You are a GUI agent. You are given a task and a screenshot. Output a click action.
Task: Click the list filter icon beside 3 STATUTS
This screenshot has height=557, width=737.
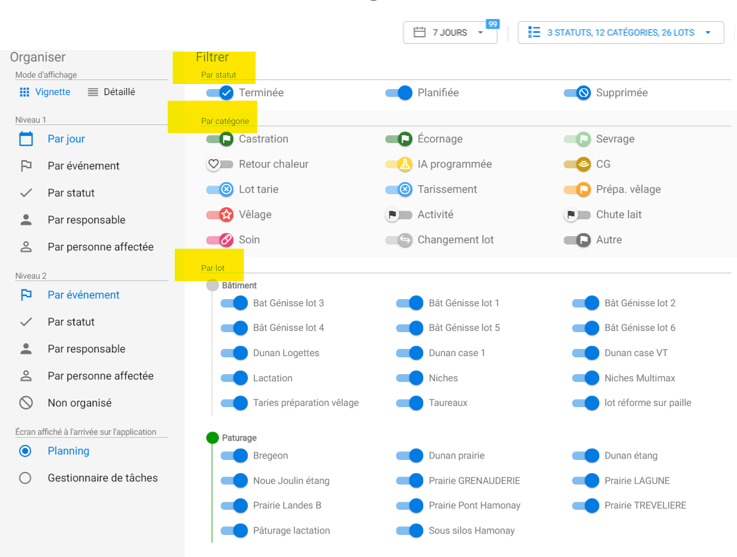pos(534,32)
